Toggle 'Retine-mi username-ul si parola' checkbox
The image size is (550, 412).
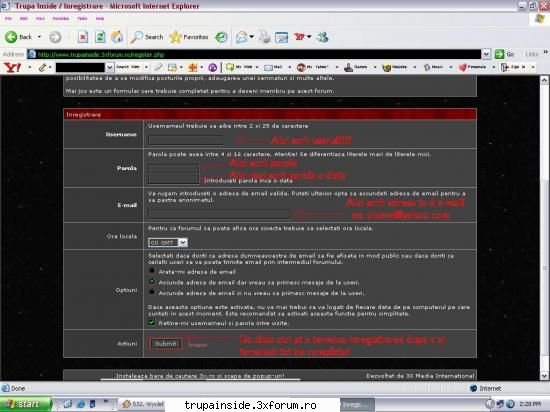click(x=152, y=323)
